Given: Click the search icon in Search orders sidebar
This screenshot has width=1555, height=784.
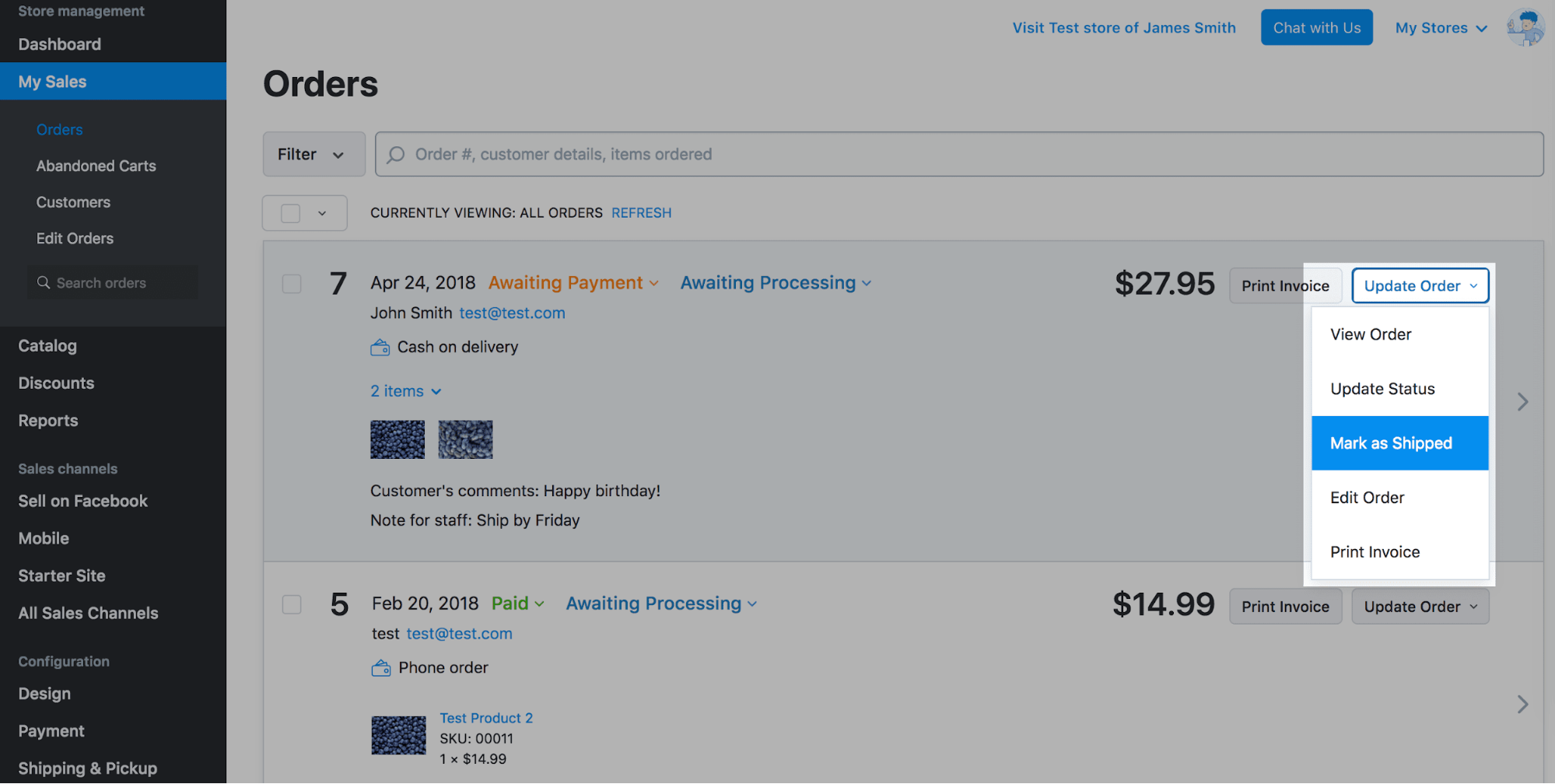Looking at the screenshot, I should click(44, 282).
